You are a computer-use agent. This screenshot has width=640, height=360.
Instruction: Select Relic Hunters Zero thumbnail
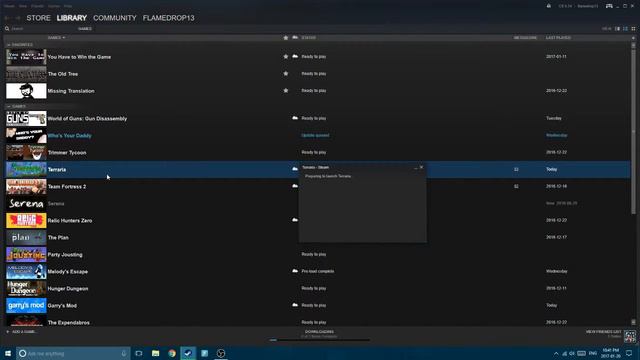coord(26,220)
